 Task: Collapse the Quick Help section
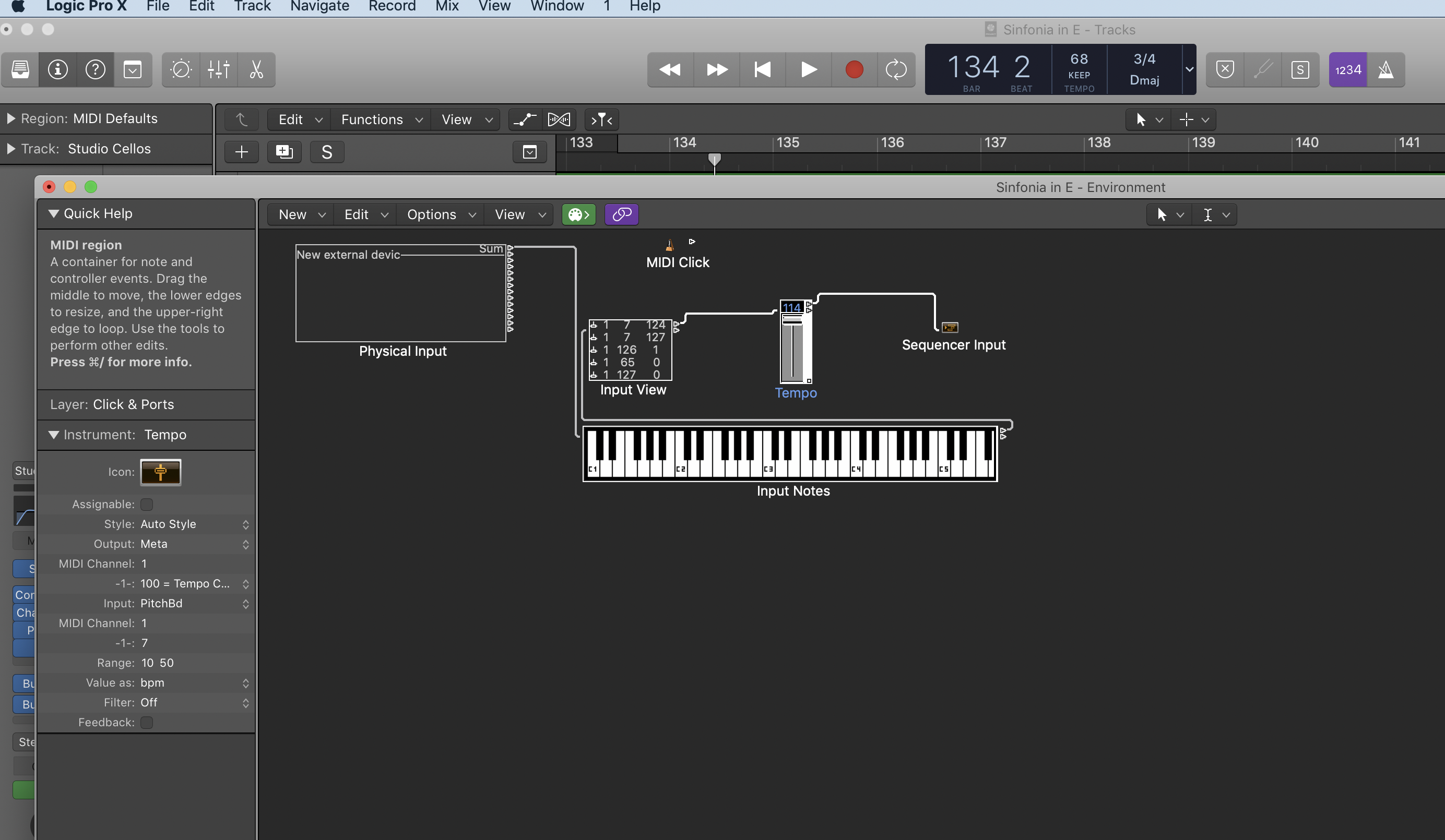[54, 214]
